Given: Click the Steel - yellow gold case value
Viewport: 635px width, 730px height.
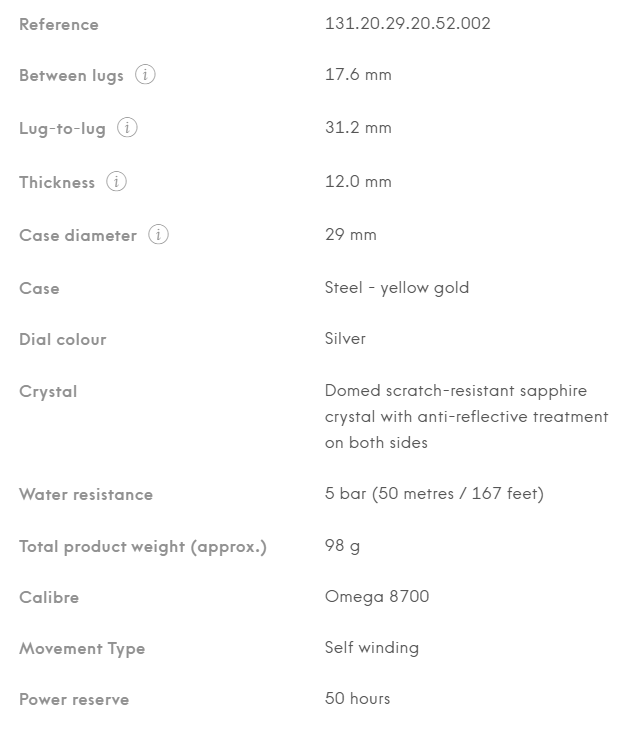Looking at the screenshot, I should tap(397, 288).
